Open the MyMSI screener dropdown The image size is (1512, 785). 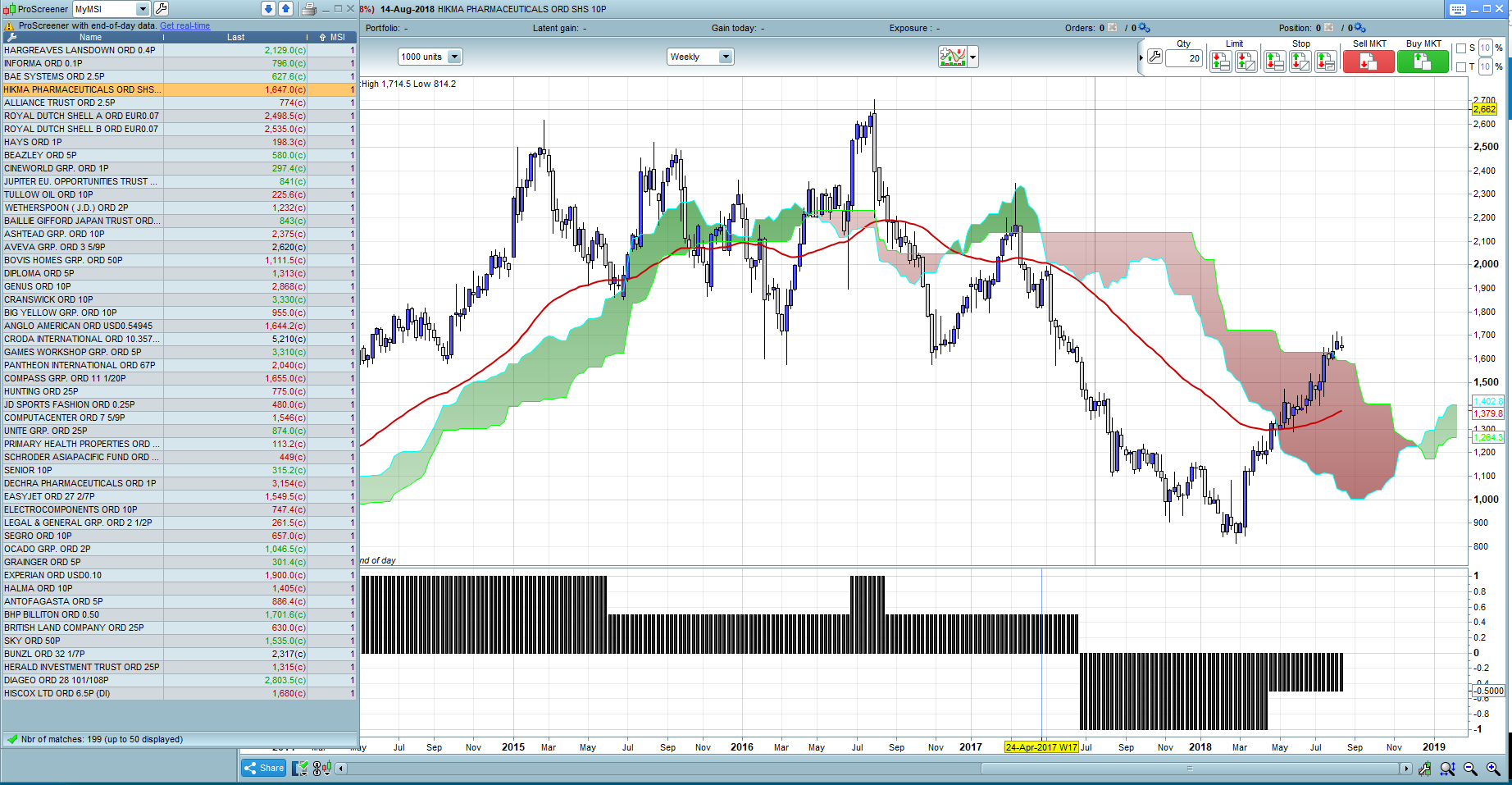tap(143, 9)
